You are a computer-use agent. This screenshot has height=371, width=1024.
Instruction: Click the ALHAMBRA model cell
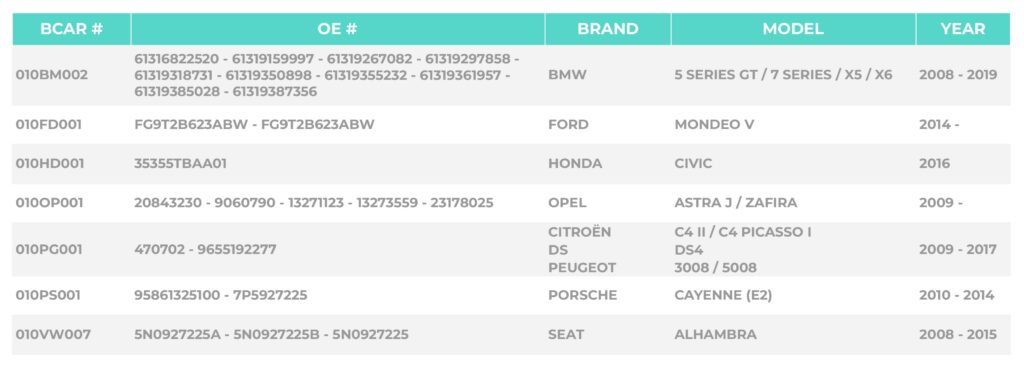coord(716,334)
